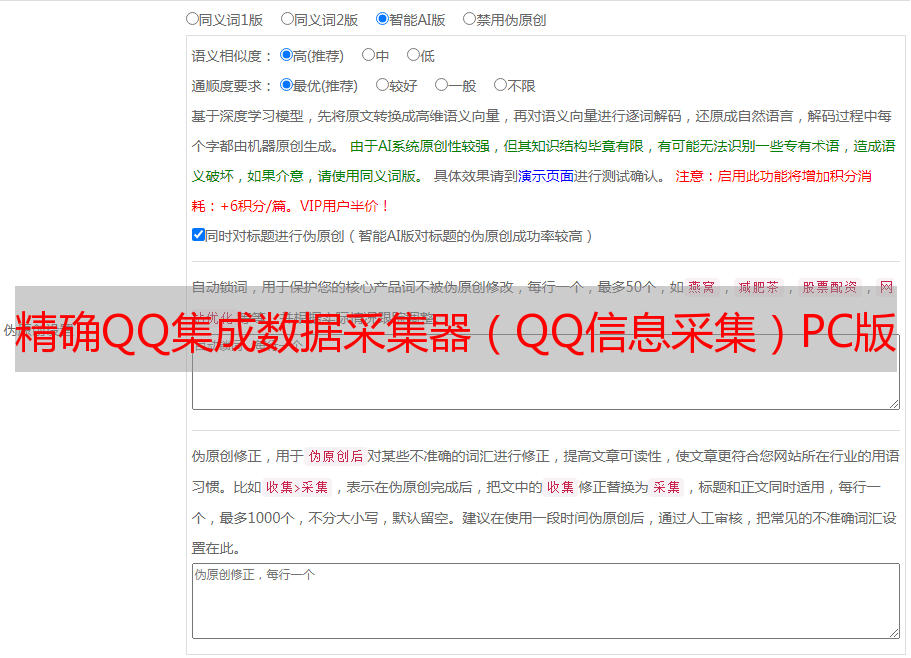Viewport: 911px width, 658px height.
Task: Click the red VIP用户半价 notice text
Action: (344, 206)
